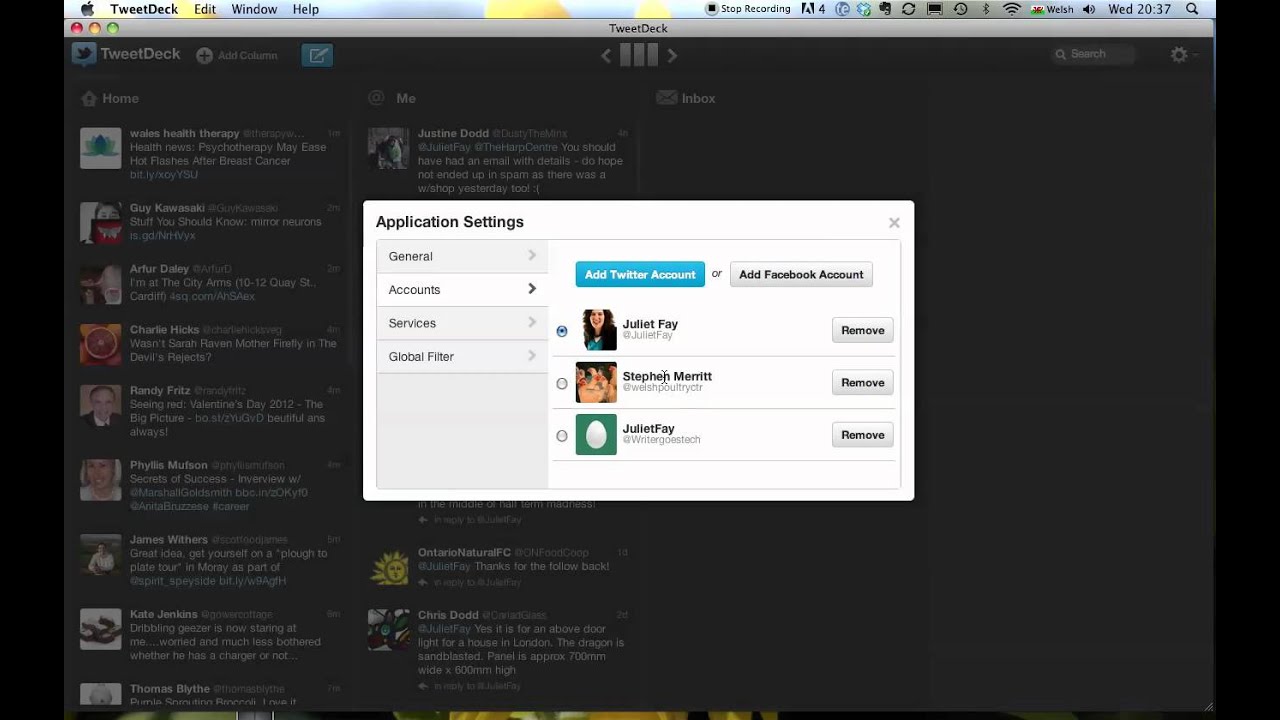The width and height of the screenshot is (1280, 720).
Task: Click the is.gd/NrHVyx link
Action: [162, 236]
